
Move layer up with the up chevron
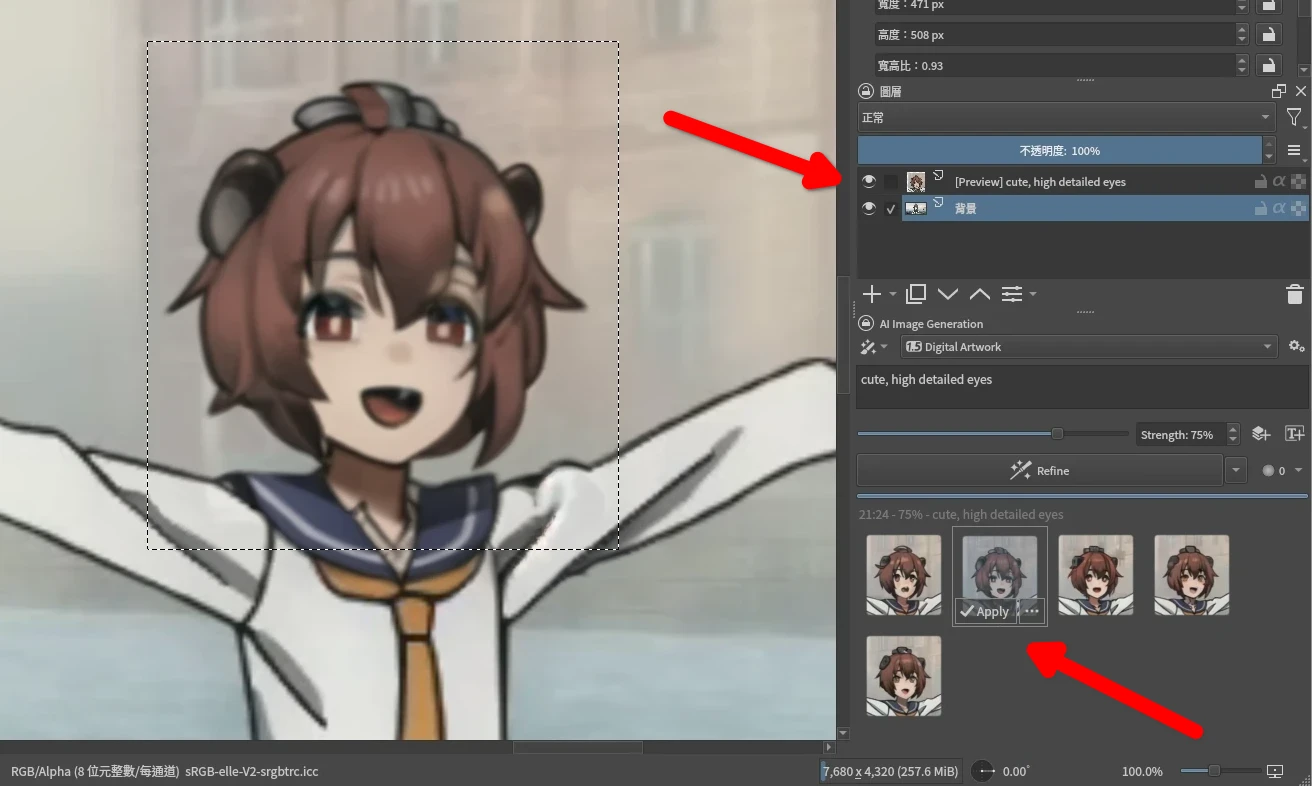pyautogui.click(x=980, y=294)
